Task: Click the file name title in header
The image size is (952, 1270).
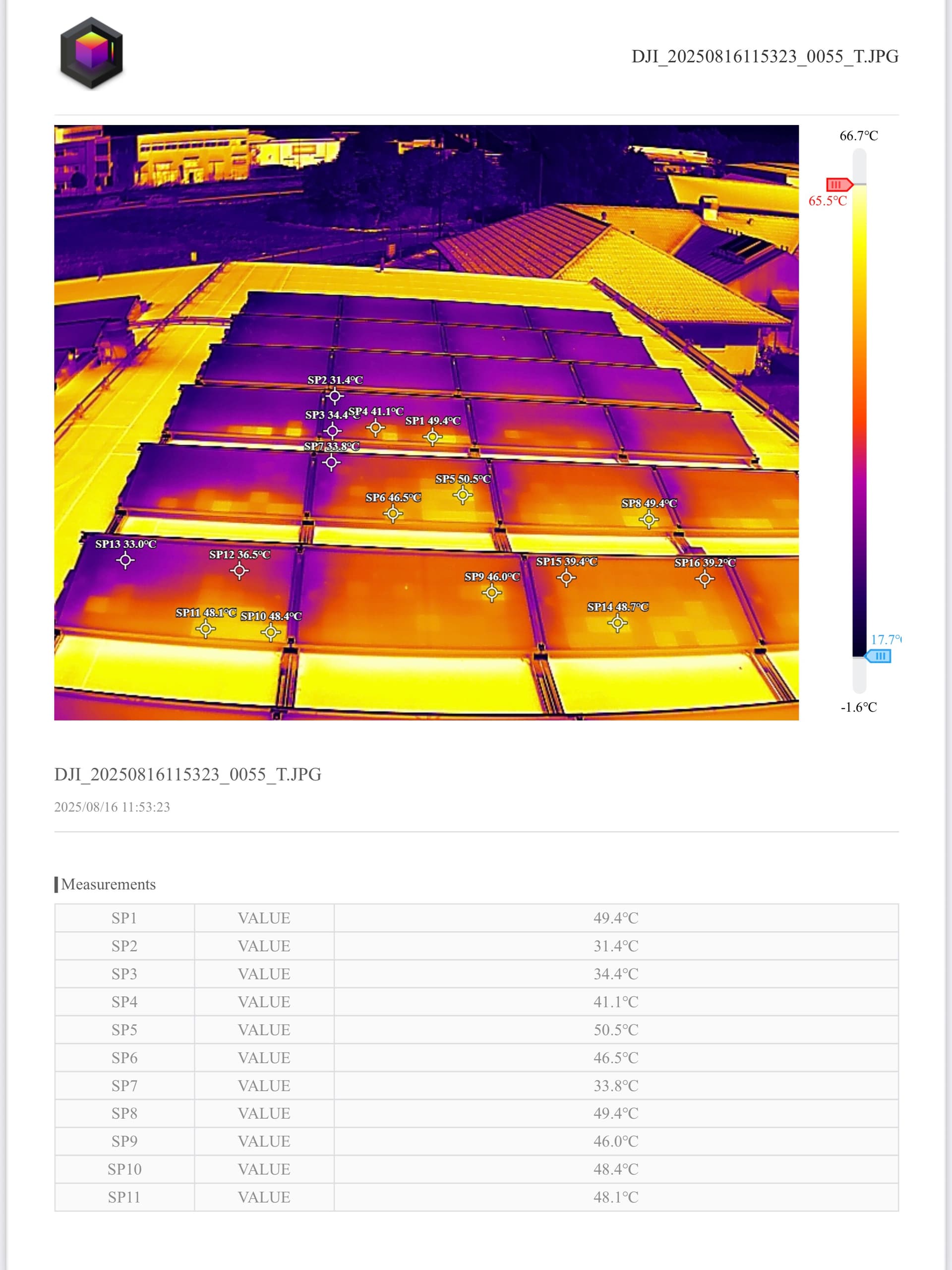Action: [764, 56]
